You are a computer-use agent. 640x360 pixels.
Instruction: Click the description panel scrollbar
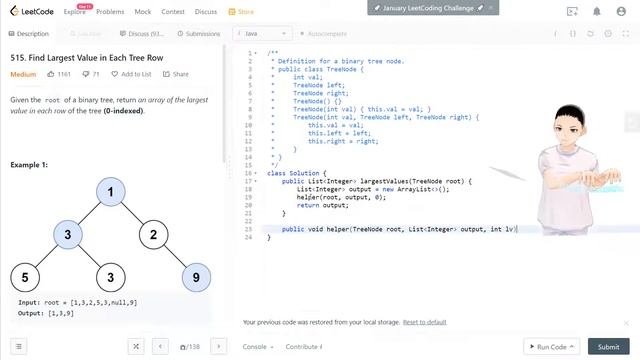tap(224, 104)
